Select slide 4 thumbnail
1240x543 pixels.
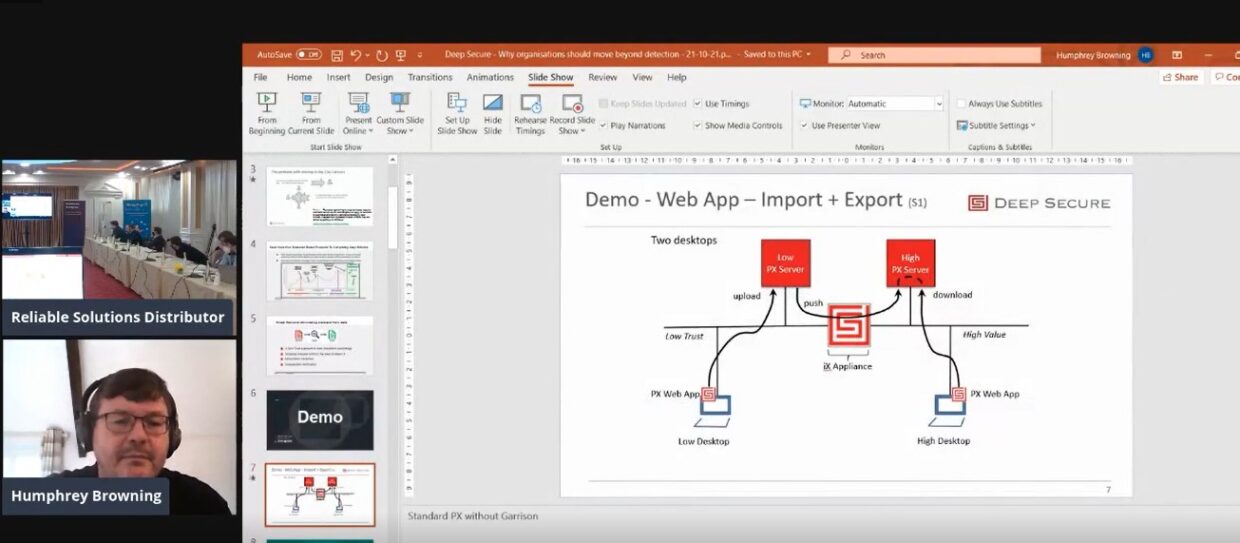(319, 271)
